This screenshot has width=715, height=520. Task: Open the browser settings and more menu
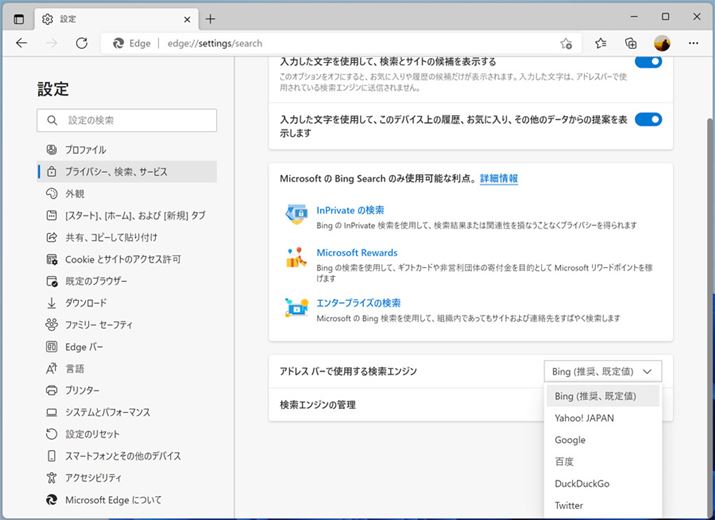click(x=693, y=43)
